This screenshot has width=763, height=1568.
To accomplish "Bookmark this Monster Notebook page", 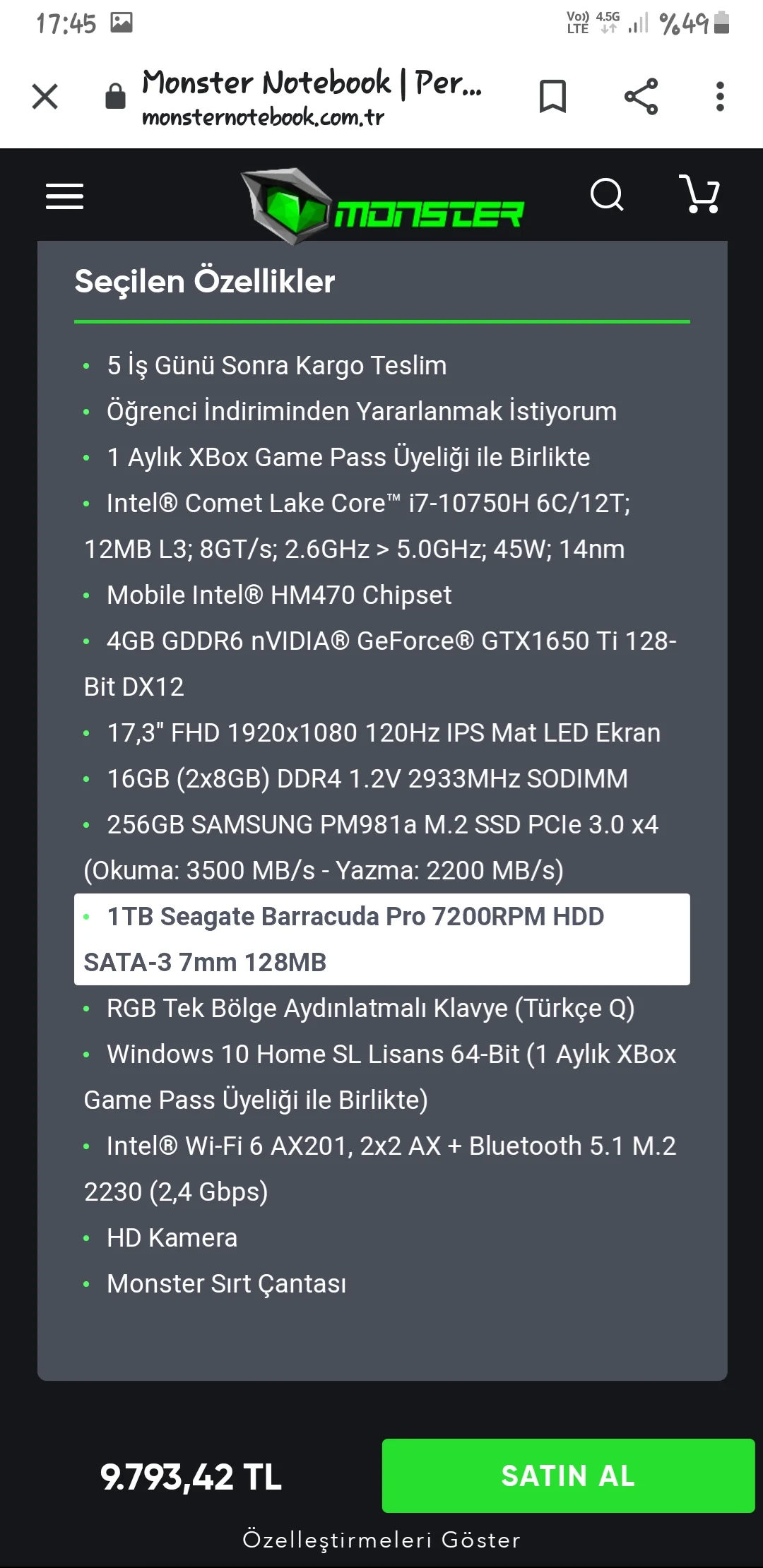I will 552,96.
